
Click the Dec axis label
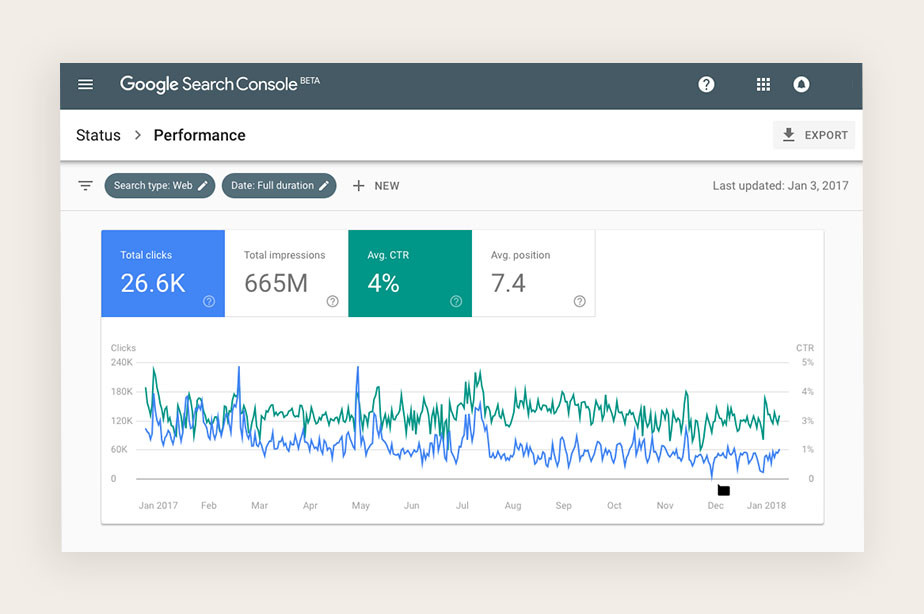click(x=715, y=506)
